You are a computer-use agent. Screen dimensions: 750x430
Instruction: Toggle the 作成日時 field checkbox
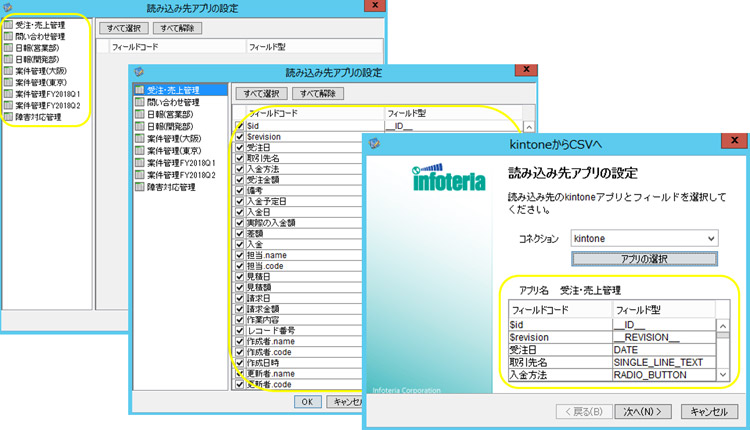point(240,363)
